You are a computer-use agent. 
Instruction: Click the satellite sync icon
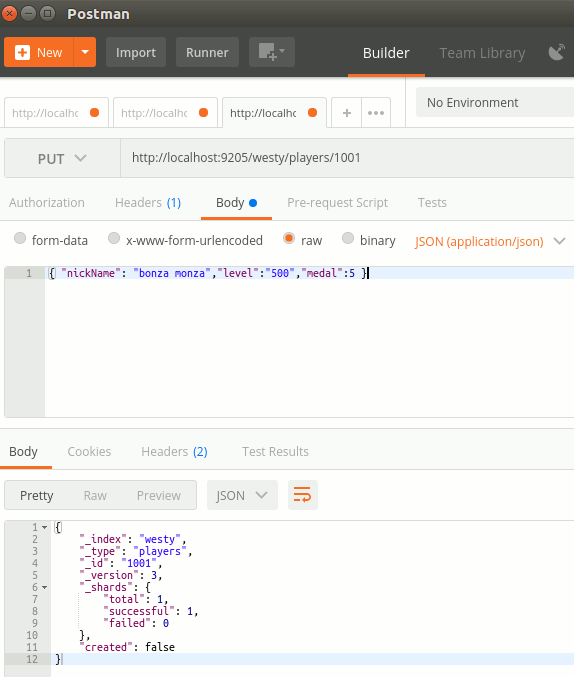point(557,52)
